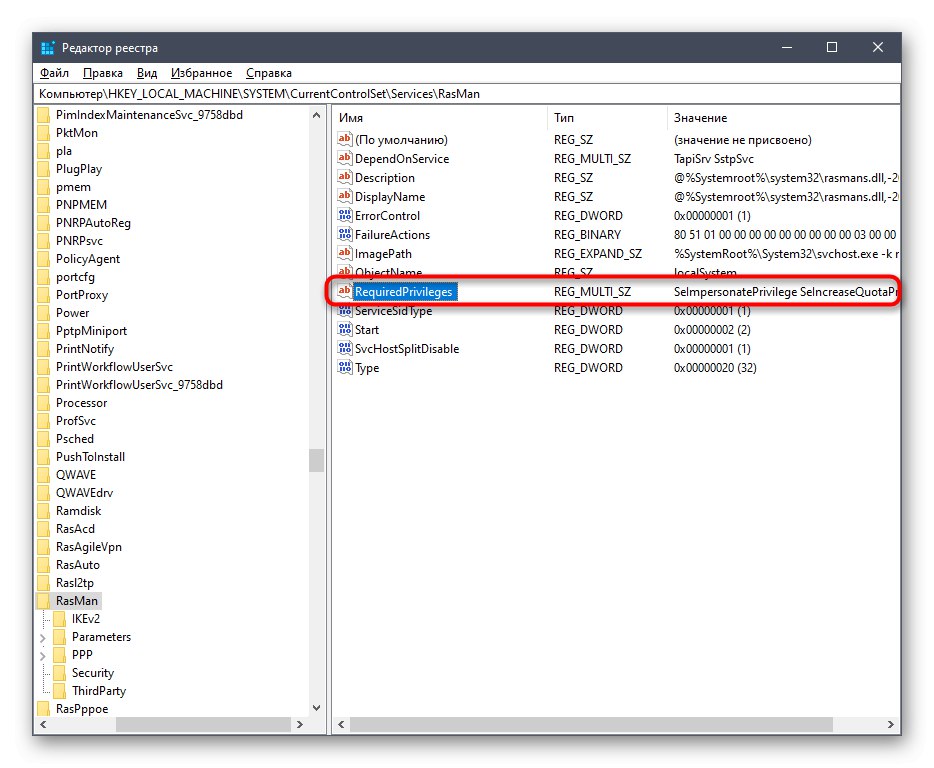Click the 0x00000002 (2) Start value data
Viewport: 934px width, 768px height.
pos(712,329)
